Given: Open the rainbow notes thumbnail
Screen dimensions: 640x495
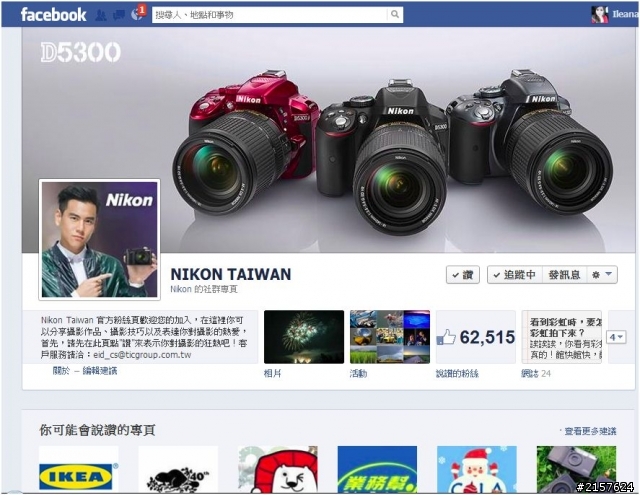Looking at the screenshot, I should [x=562, y=337].
